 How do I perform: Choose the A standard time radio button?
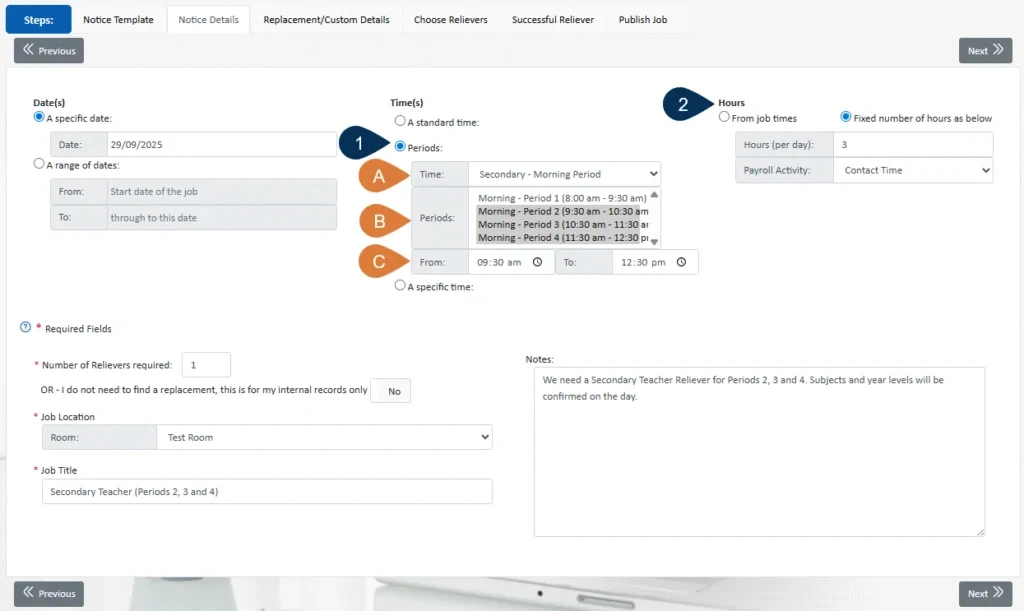tap(400, 121)
